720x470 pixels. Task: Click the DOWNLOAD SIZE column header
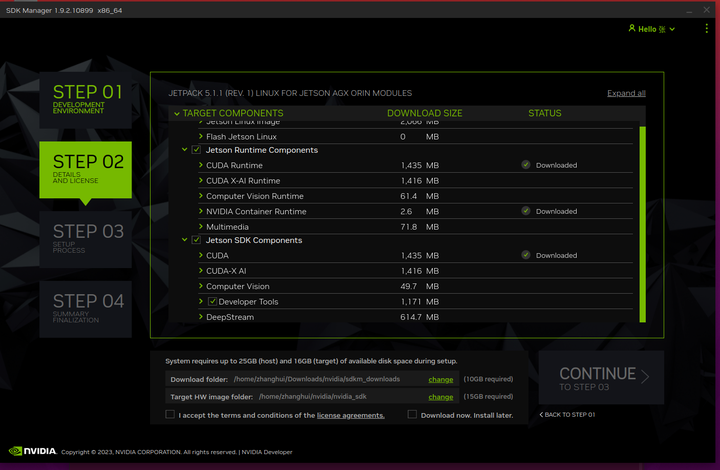(x=424, y=113)
